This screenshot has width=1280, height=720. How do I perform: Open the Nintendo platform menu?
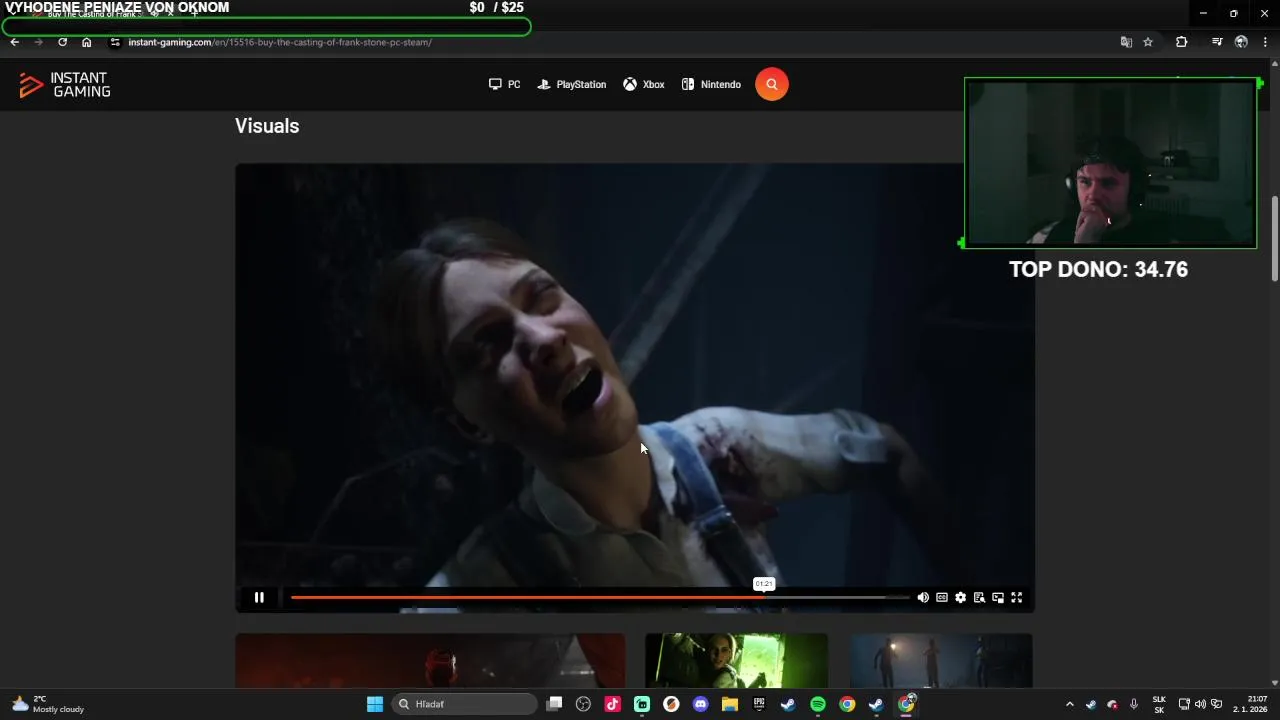point(711,85)
